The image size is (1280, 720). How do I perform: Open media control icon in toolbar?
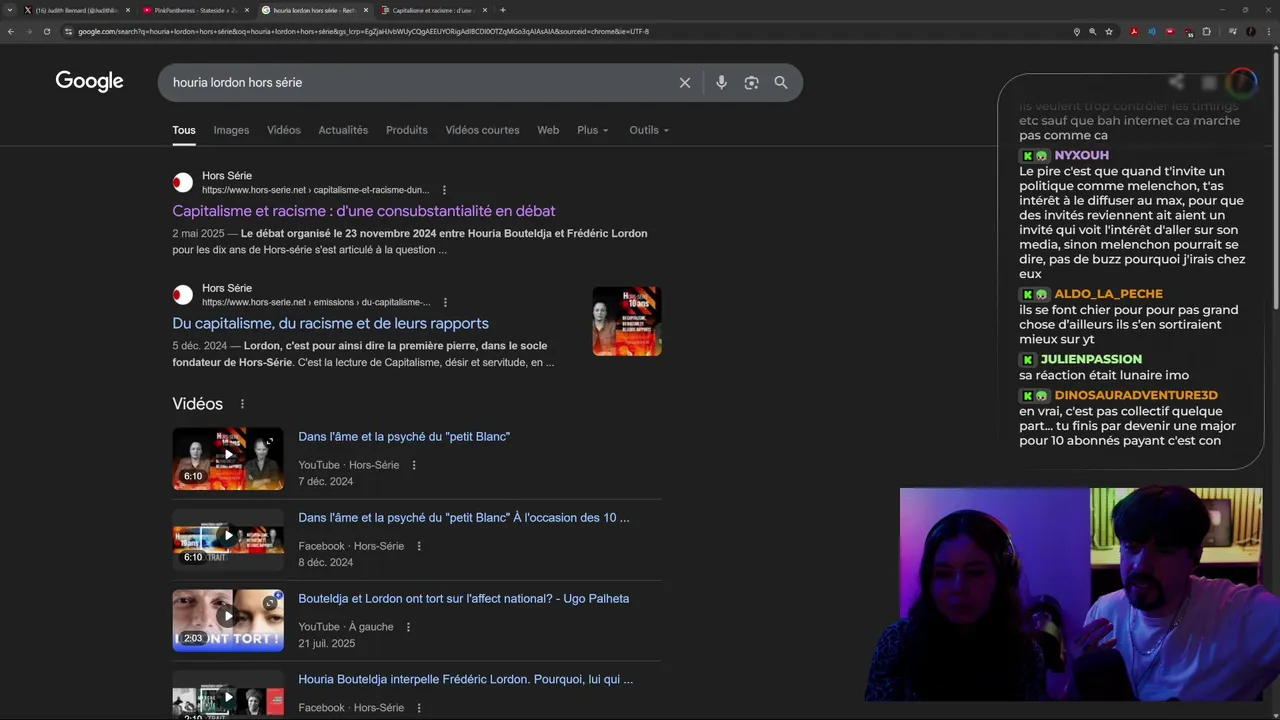tap(1232, 31)
